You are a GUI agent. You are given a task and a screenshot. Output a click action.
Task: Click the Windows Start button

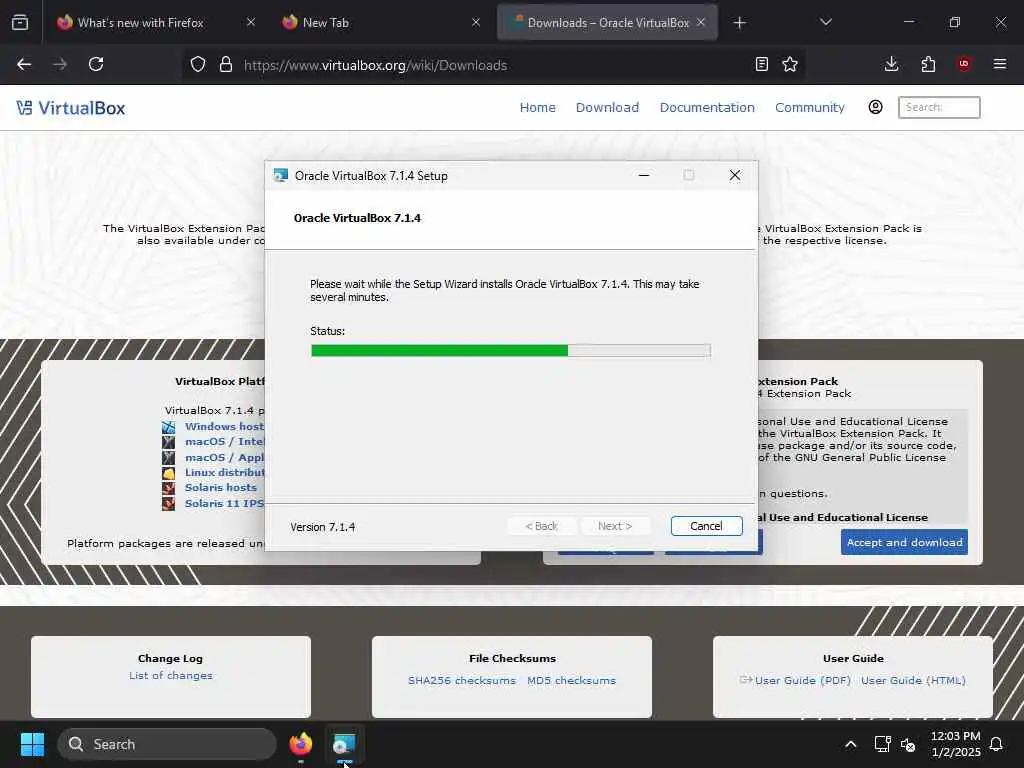[32, 744]
